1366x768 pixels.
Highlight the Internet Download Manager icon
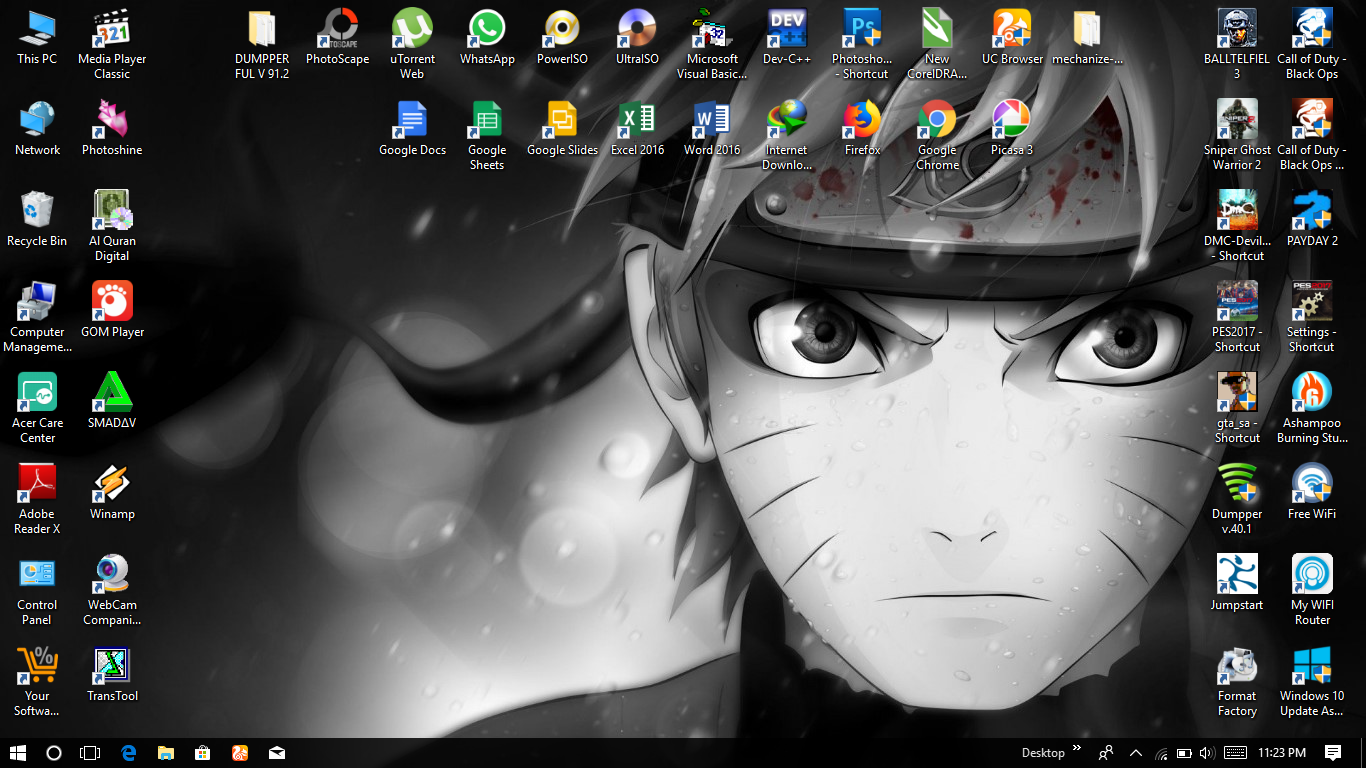787,120
